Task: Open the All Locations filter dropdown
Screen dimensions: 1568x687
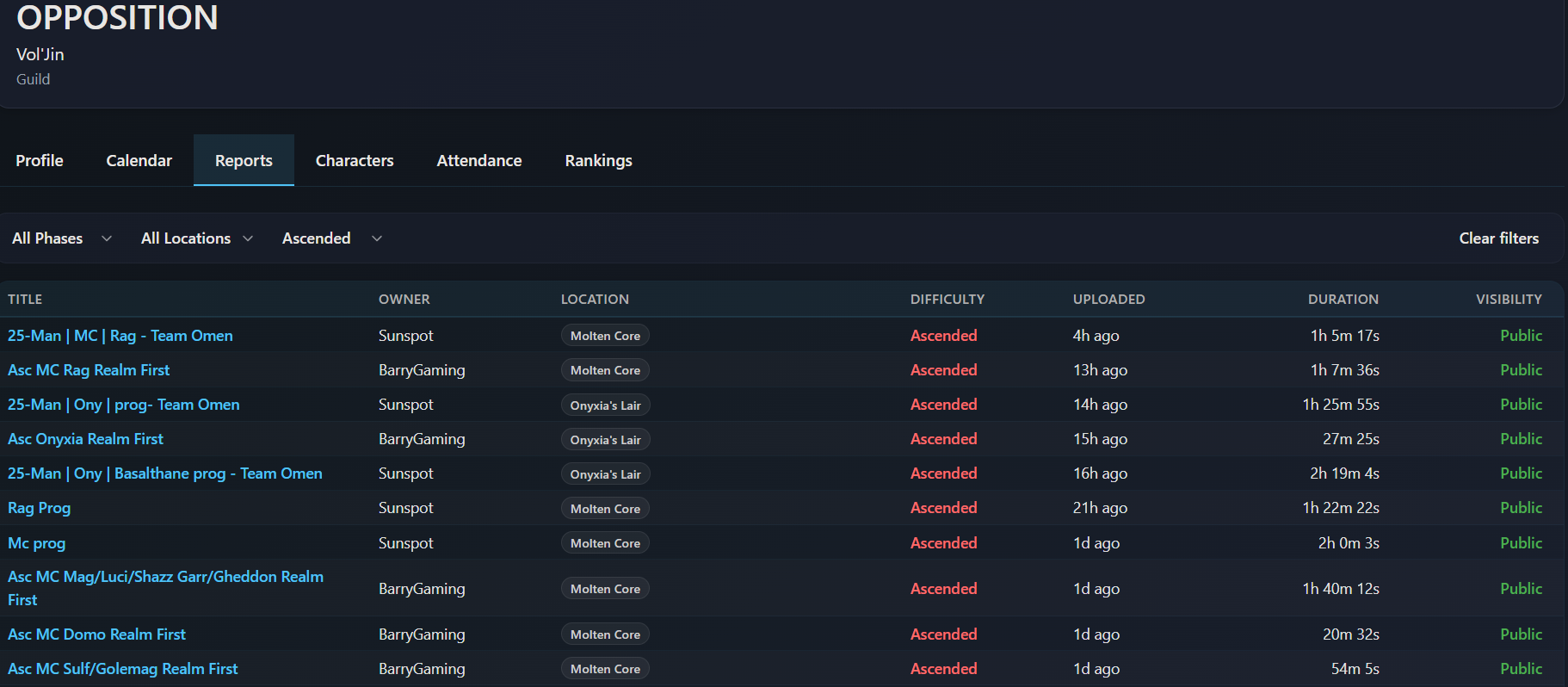Action: coord(197,238)
